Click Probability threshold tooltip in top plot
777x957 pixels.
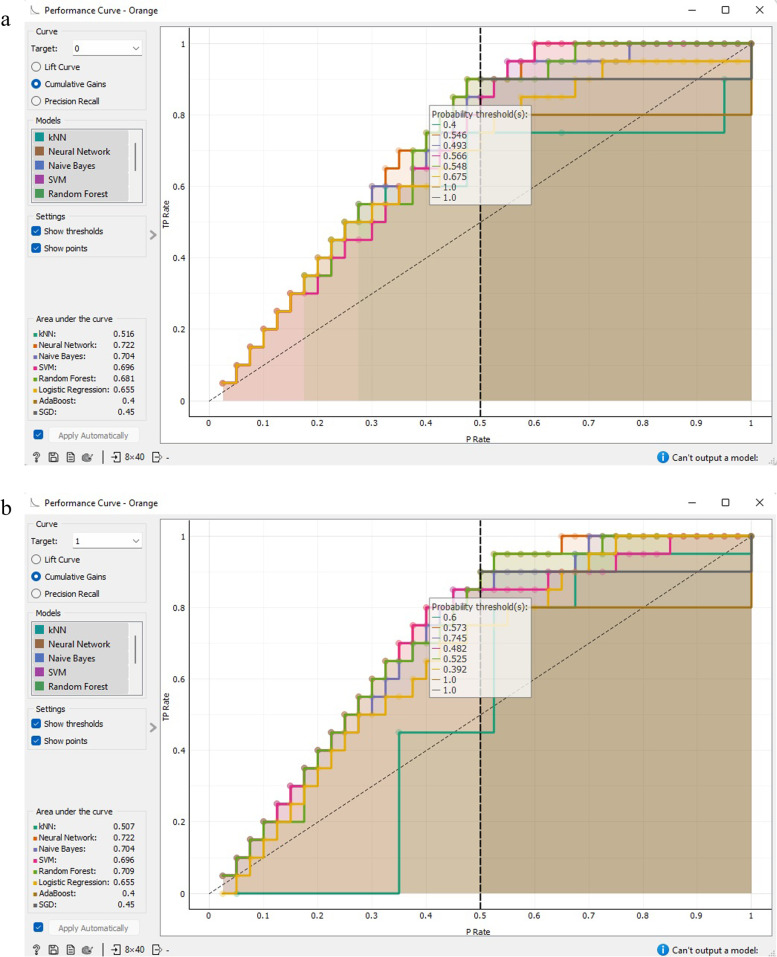click(x=480, y=155)
